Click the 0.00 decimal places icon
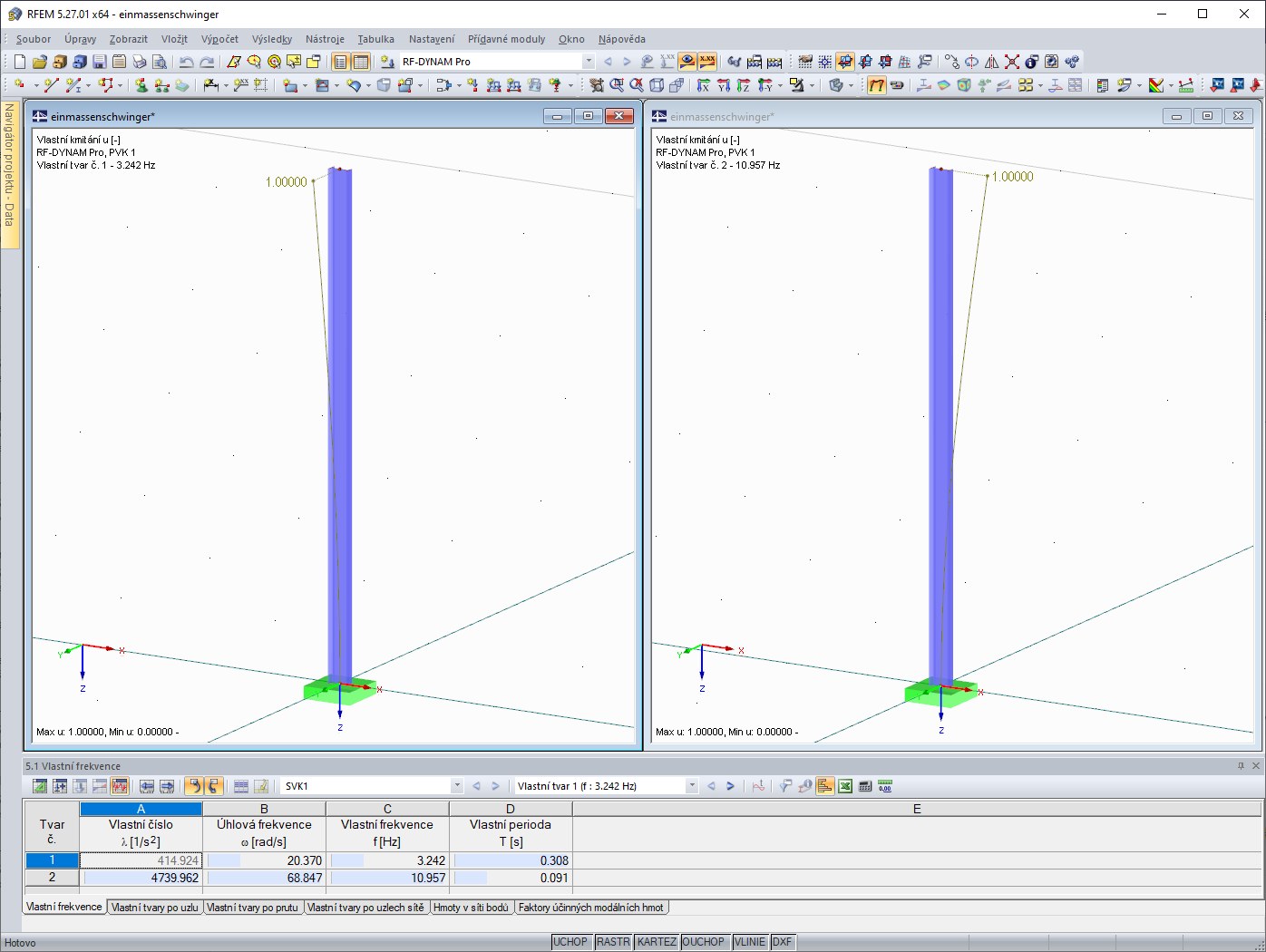This screenshot has height=952, width=1266. [885, 786]
